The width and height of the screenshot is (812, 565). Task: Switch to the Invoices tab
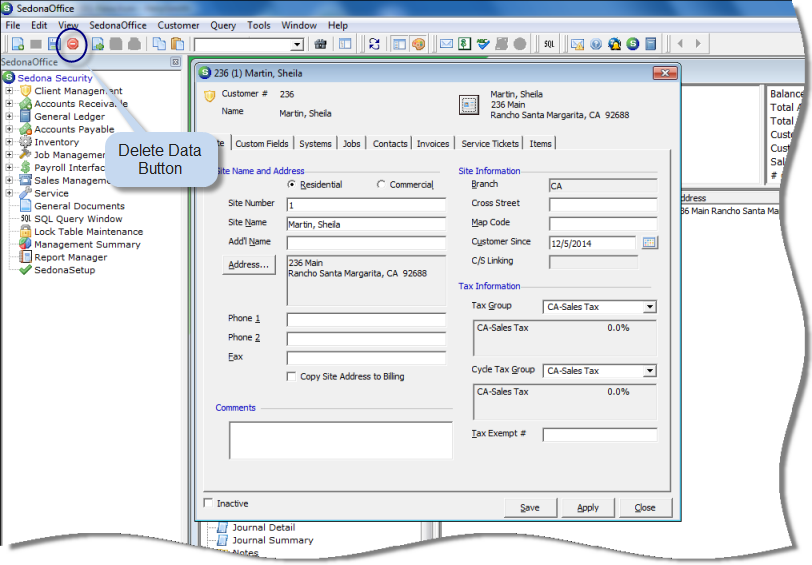[x=433, y=143]
